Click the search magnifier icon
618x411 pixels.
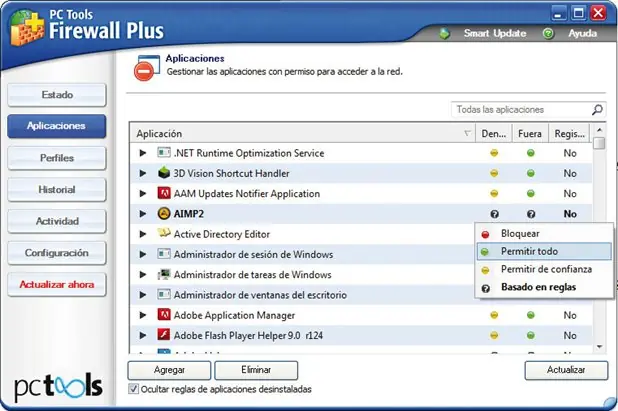[597, 110]
